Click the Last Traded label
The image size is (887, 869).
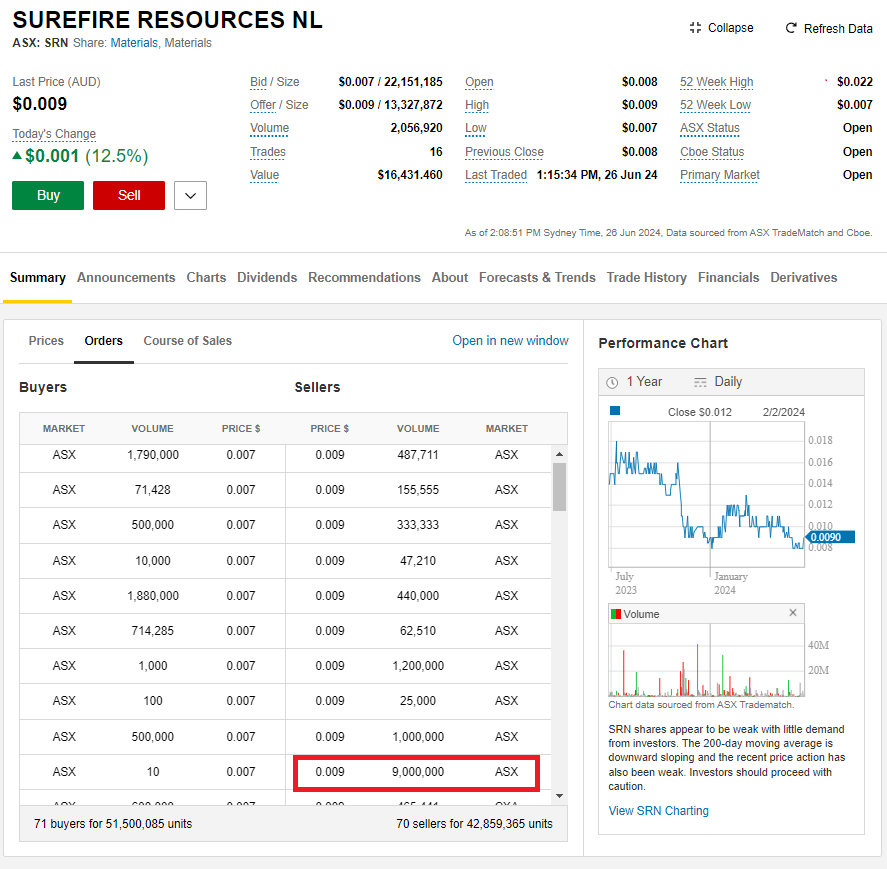pyautogui.click(x=496, y=175)
